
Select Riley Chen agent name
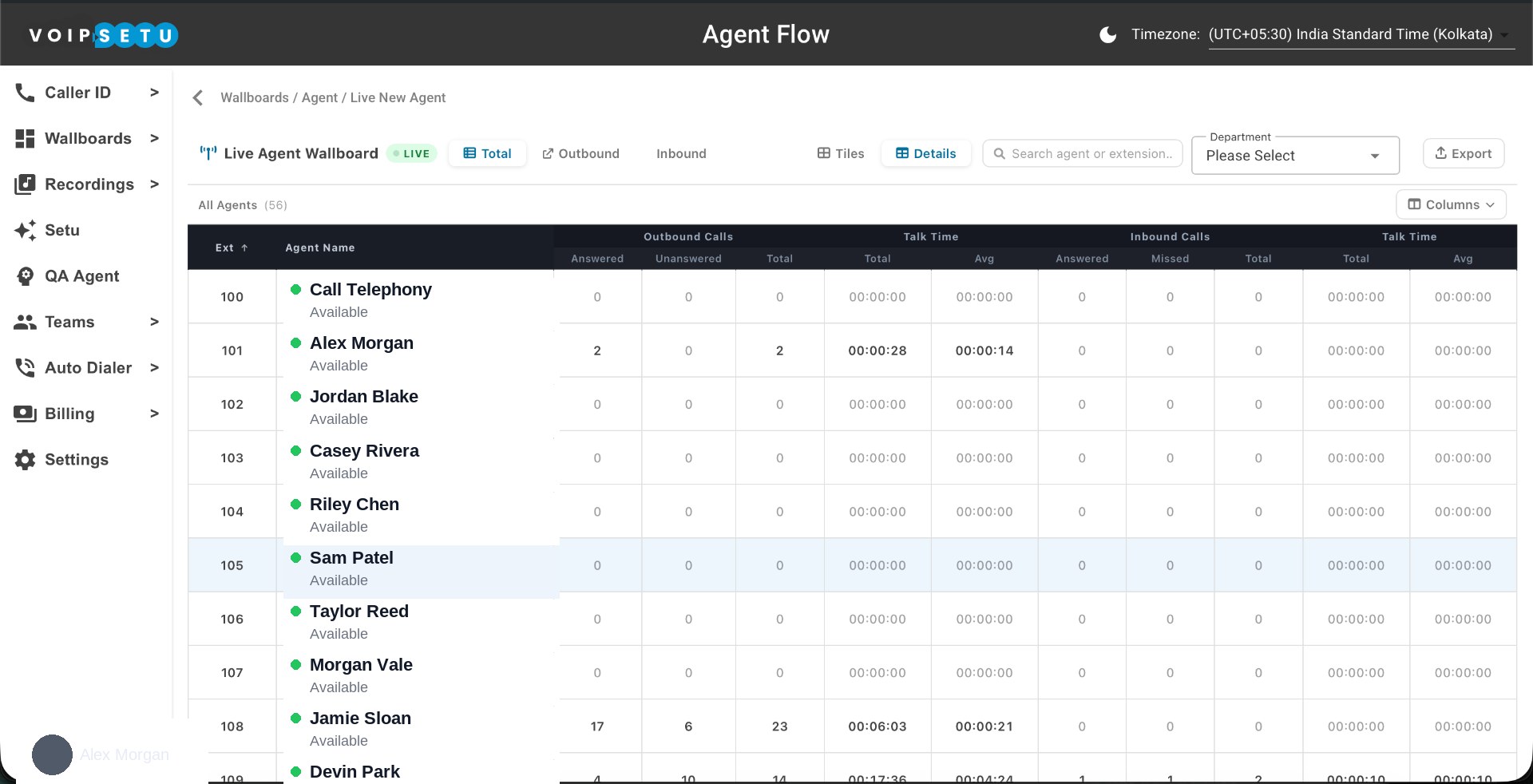pyautogui.click(x=355, y=504)
